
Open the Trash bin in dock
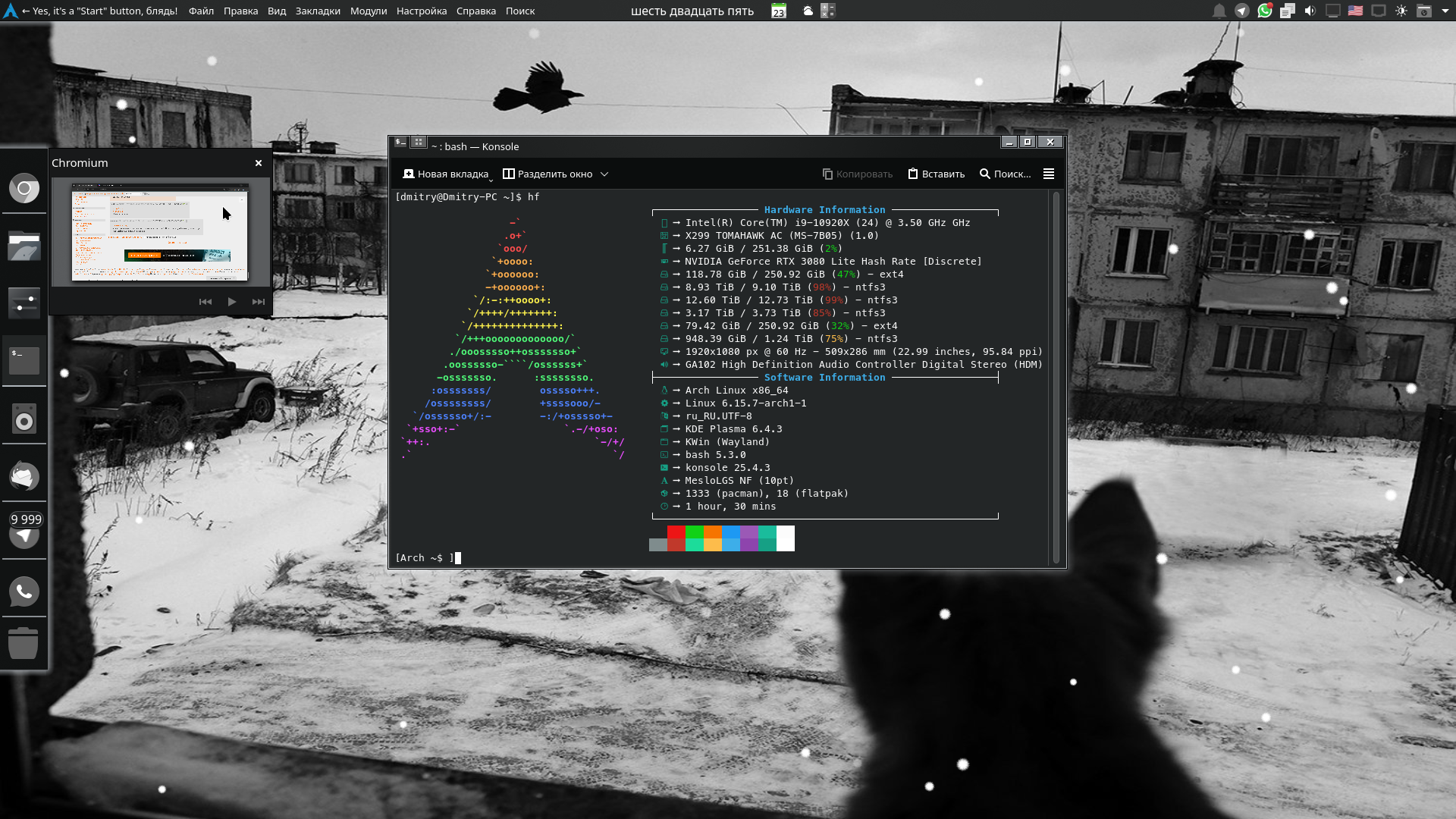24,643
